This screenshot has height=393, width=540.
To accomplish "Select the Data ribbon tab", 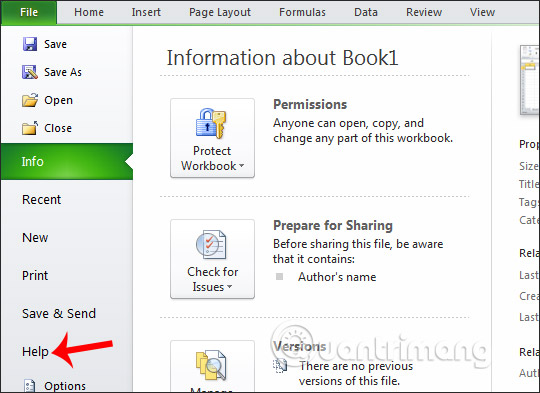I will point(366,12).
